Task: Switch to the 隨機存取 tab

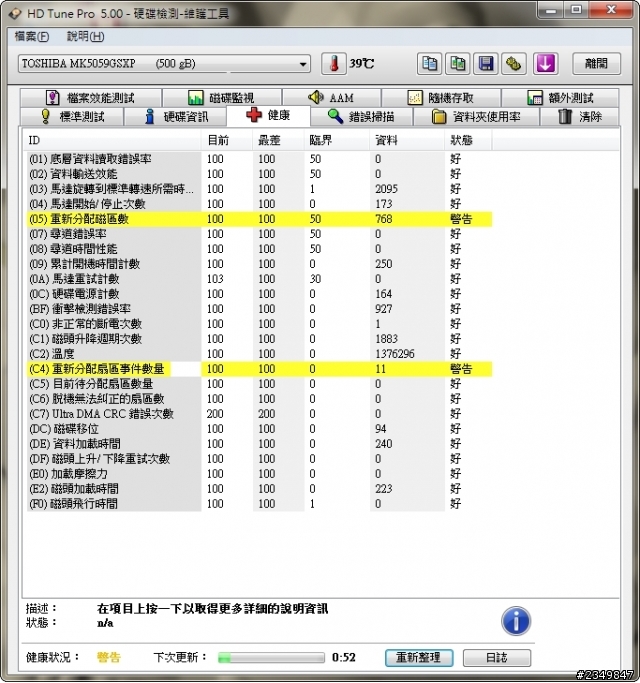Action: [x=441, y=98]
